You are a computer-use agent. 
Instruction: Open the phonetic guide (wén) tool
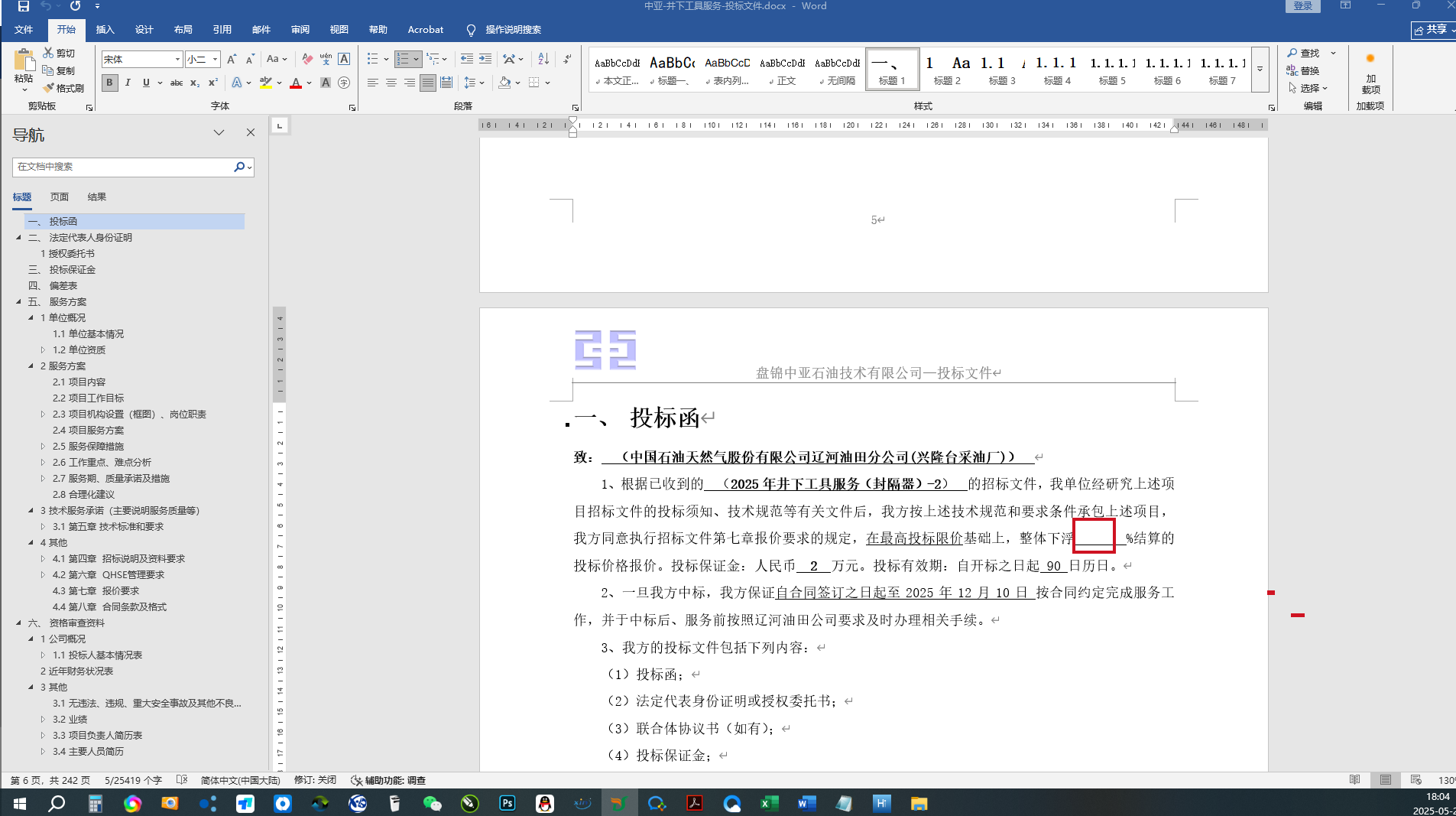click(x=326, y=59)
